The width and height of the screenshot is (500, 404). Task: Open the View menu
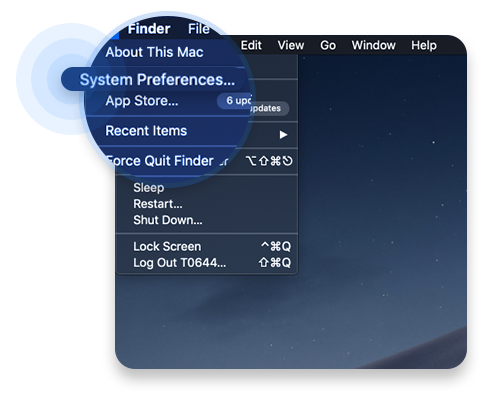[291, 45]
